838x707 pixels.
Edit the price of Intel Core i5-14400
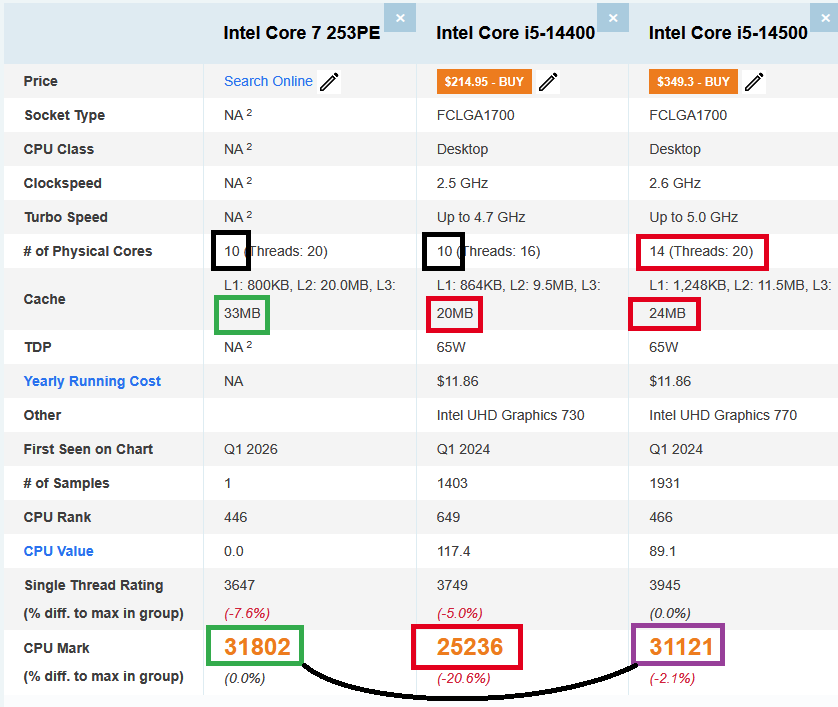click(x=548, y=82)
